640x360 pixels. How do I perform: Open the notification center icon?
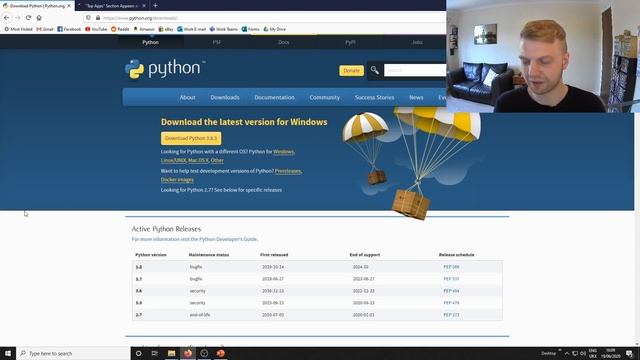(x=629, y=353)
